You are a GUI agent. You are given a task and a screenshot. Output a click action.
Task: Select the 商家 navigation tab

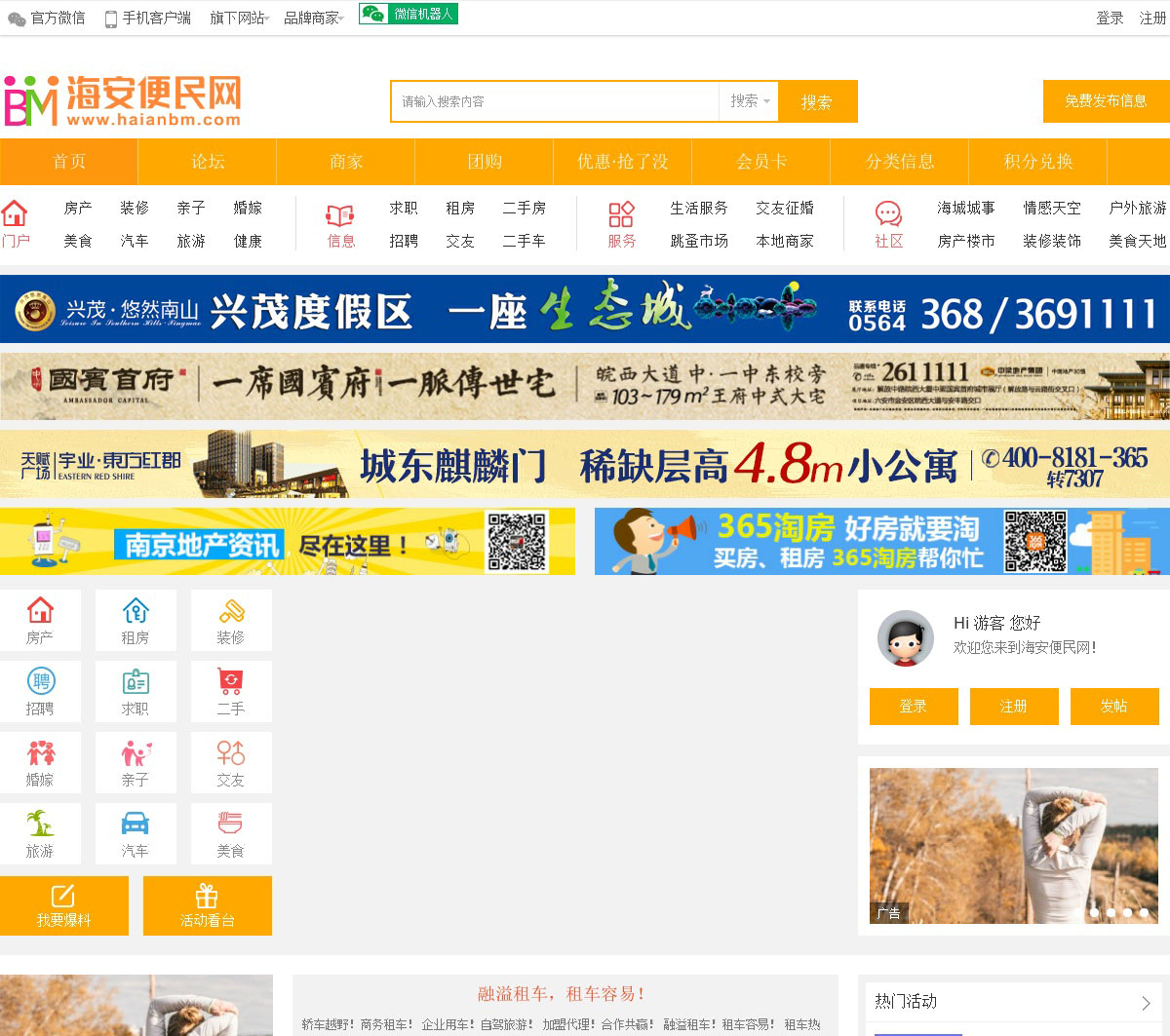coord(346,162)
